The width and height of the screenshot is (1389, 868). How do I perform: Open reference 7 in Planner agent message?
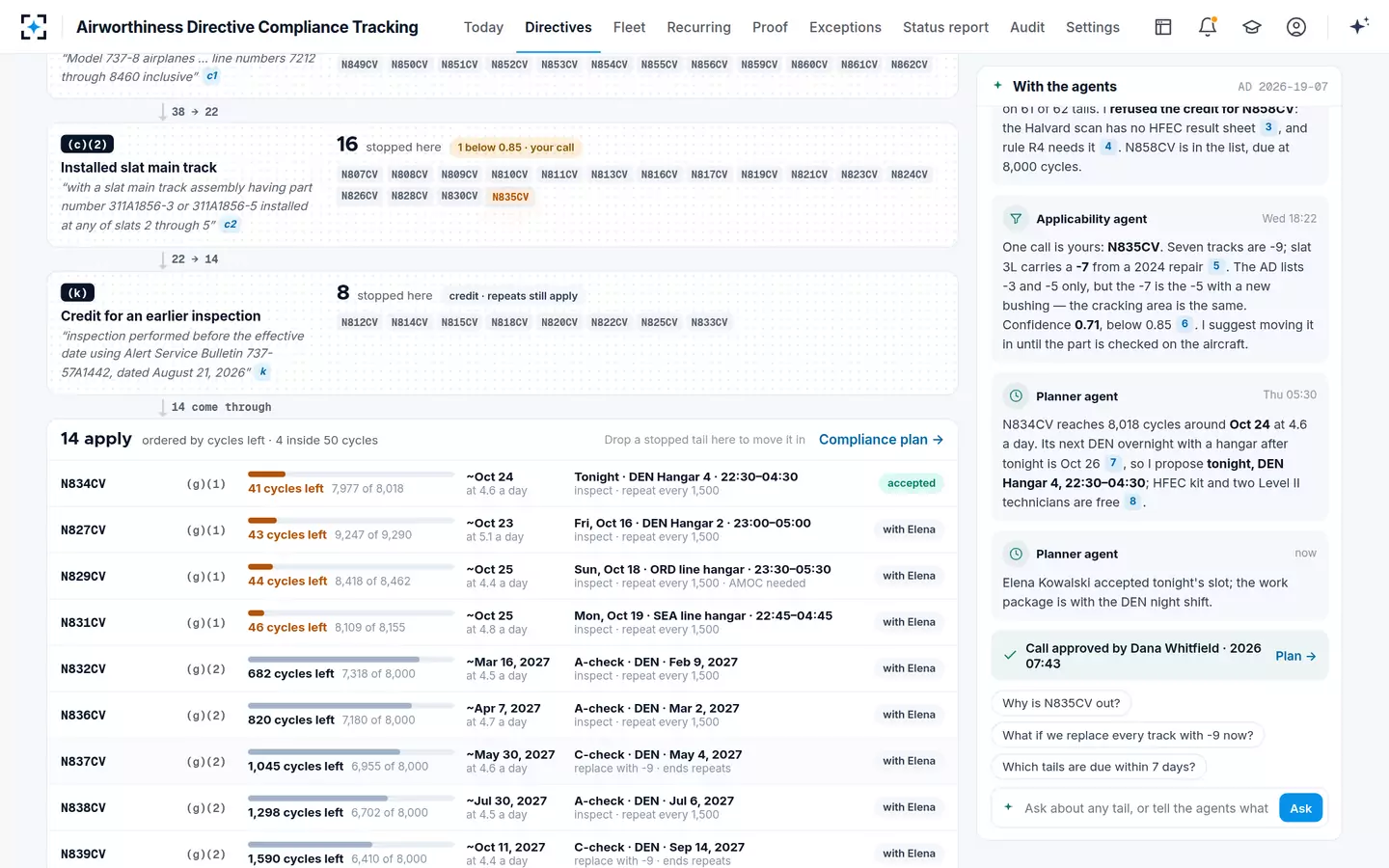tap(1113, 463)
